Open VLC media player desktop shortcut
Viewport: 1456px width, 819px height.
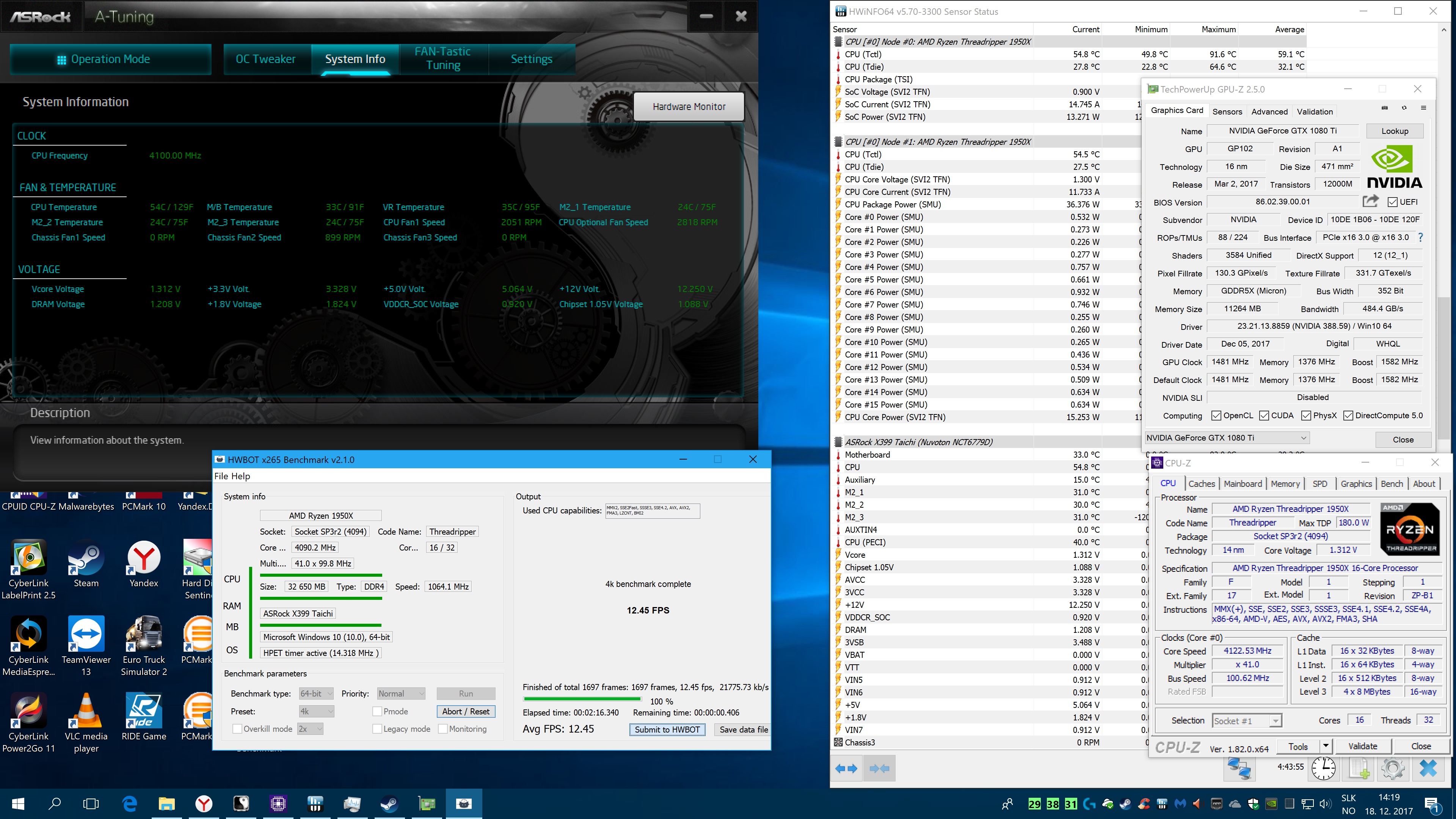tap(86, 723)
